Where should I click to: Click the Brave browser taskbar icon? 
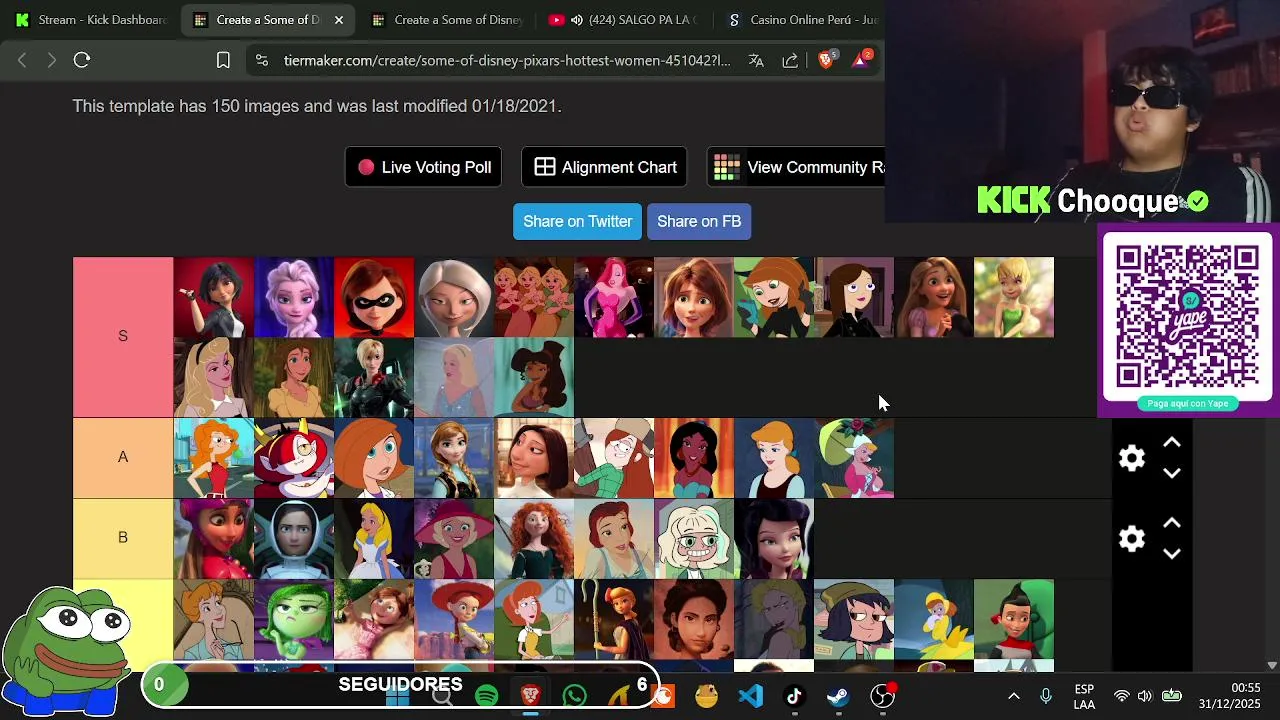530,695
